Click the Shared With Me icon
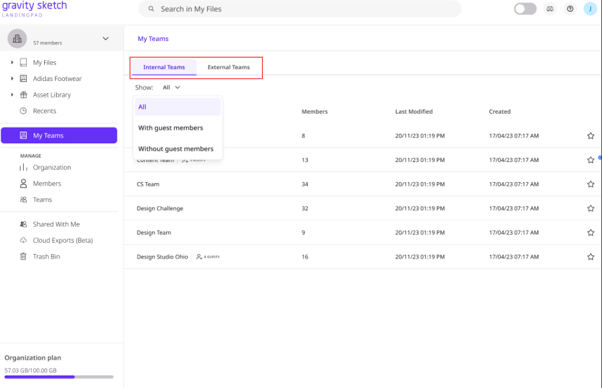This screenshot has height=388, width=602. 23,224
